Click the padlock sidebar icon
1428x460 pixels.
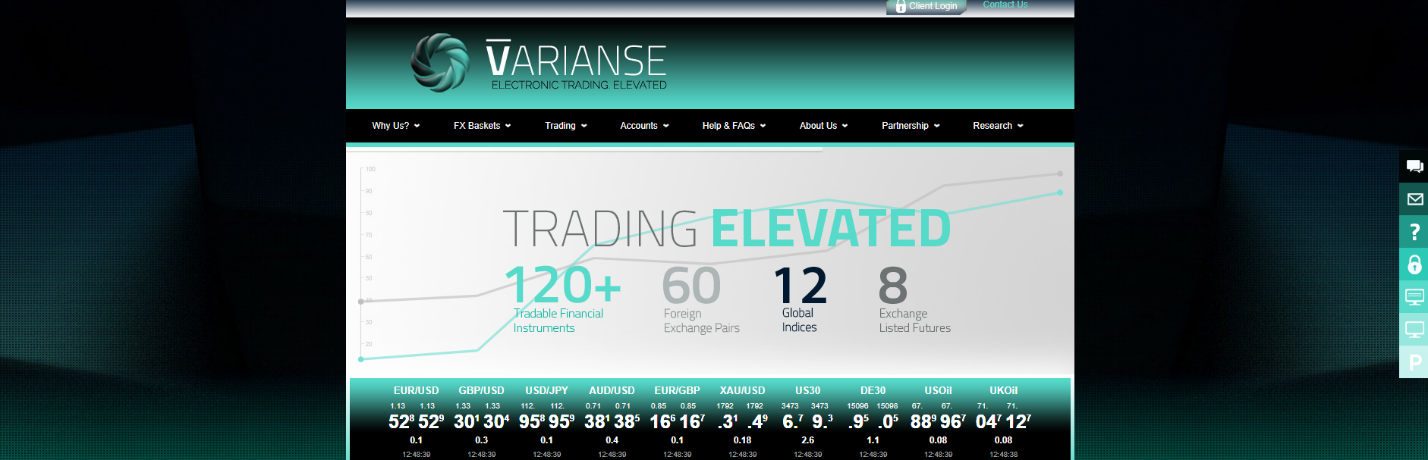[1414, 264]
